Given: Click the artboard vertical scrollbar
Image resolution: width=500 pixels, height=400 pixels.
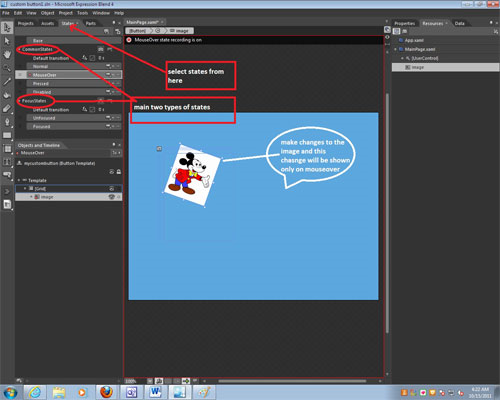Looking at the screenshot, I should click(x=387, y=213).
